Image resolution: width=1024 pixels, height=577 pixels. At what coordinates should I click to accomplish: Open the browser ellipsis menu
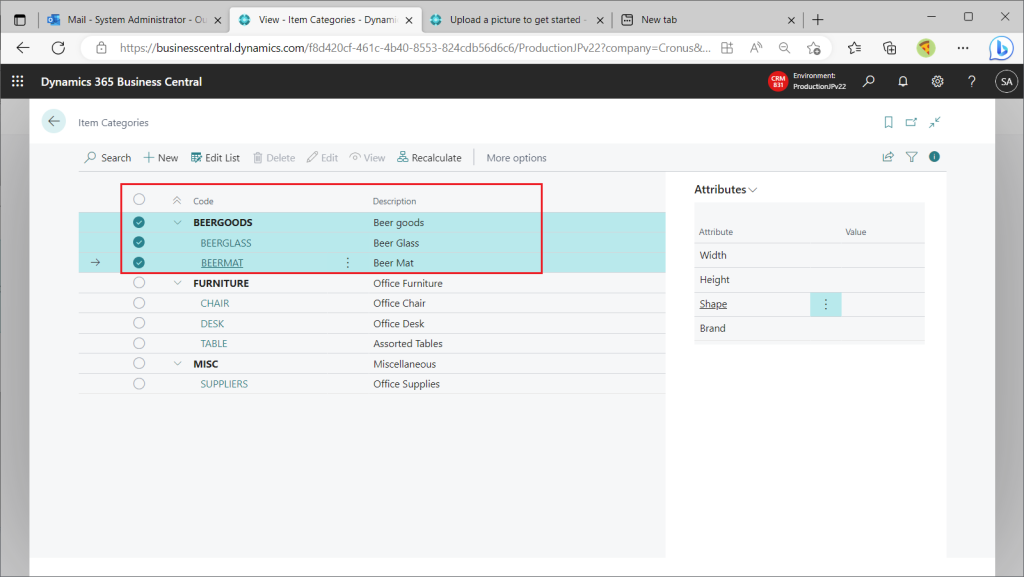tap(963, 48)
